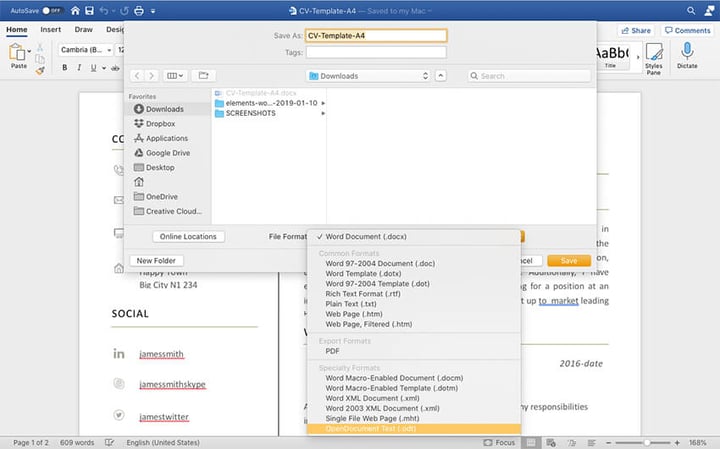The width and height of the screenshot is (720, 449).
Task: Expand the styles gallery arrow
Action: [638, 57]
